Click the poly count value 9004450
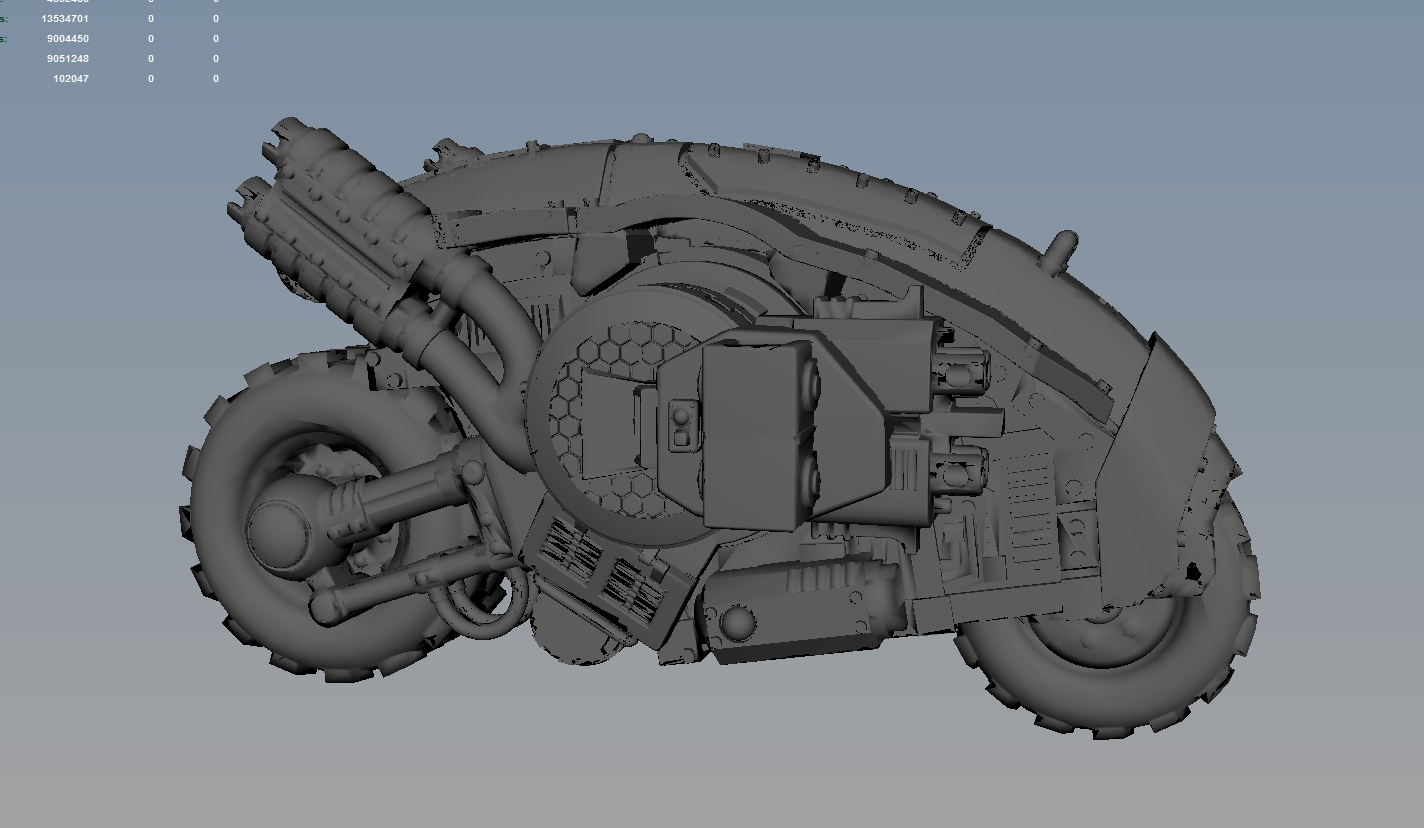1424x828 pixels. pyautogui.click(x=68, y=39)
